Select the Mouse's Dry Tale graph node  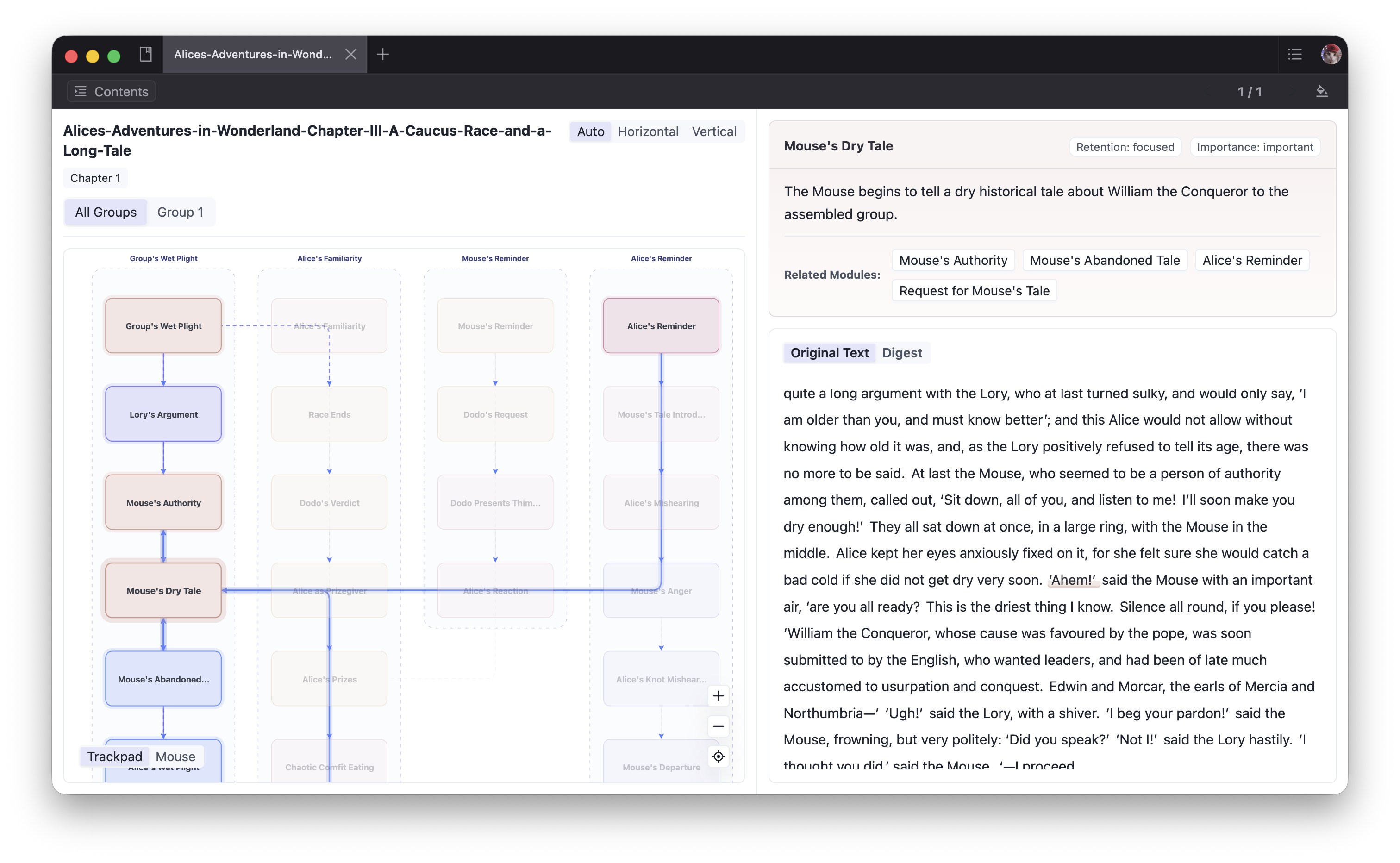tap(164, 591)
